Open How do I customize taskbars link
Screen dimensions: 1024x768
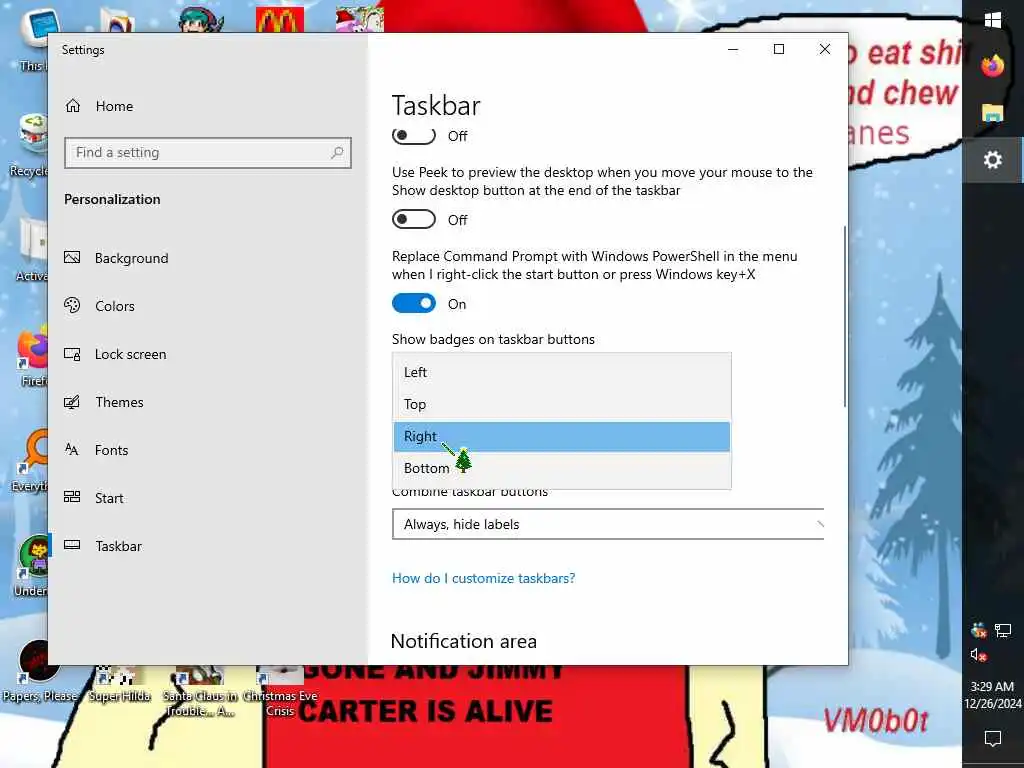(483, 578)
